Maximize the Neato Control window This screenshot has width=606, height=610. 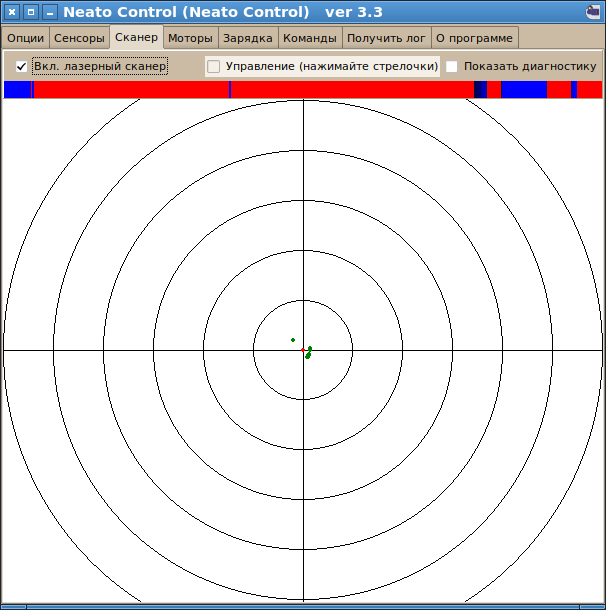tap(30, 12)
